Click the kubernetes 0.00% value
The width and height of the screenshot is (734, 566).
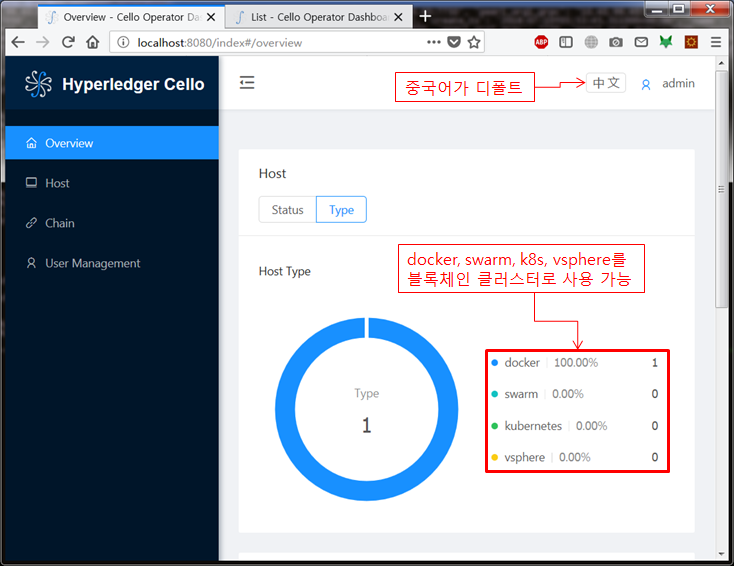tap(591, 426)
